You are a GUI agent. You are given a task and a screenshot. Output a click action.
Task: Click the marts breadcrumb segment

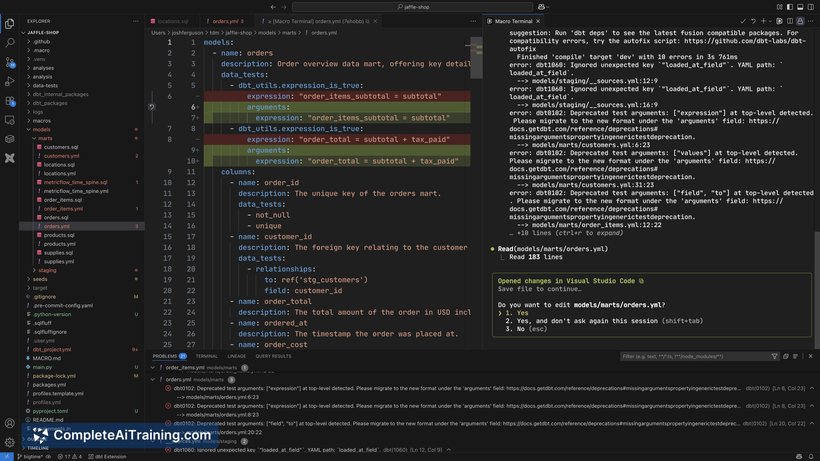pyautogui.click(x=289, y=32)
